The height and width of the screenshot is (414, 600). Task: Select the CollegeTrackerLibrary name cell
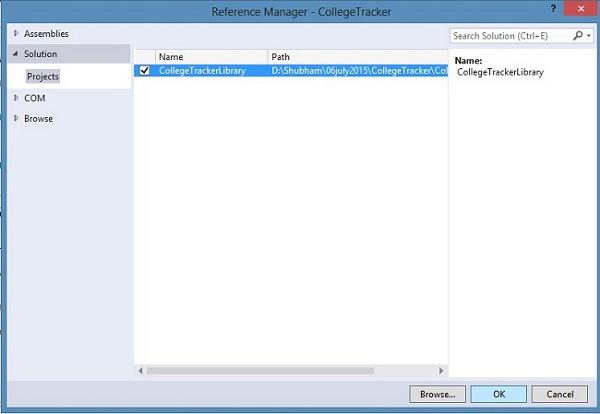(x=202, y=71)
